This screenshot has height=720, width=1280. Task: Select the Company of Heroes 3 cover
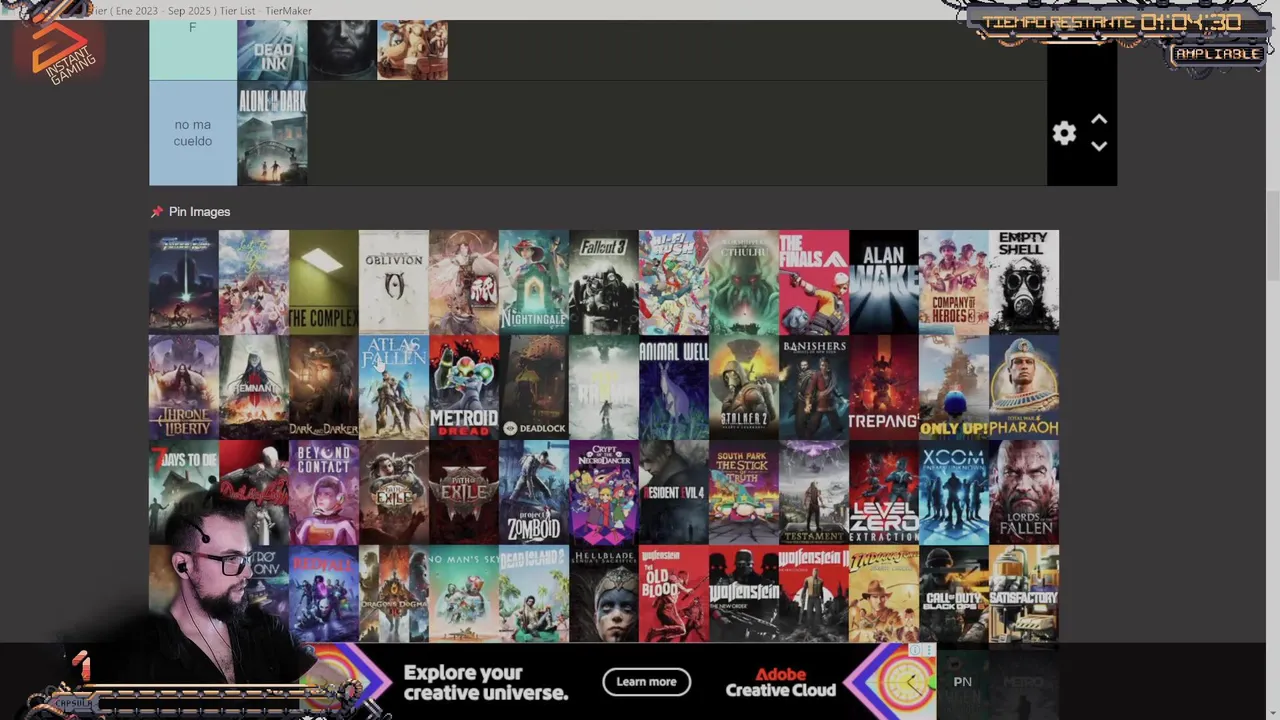pyautogui.click(x=954, y=282)
